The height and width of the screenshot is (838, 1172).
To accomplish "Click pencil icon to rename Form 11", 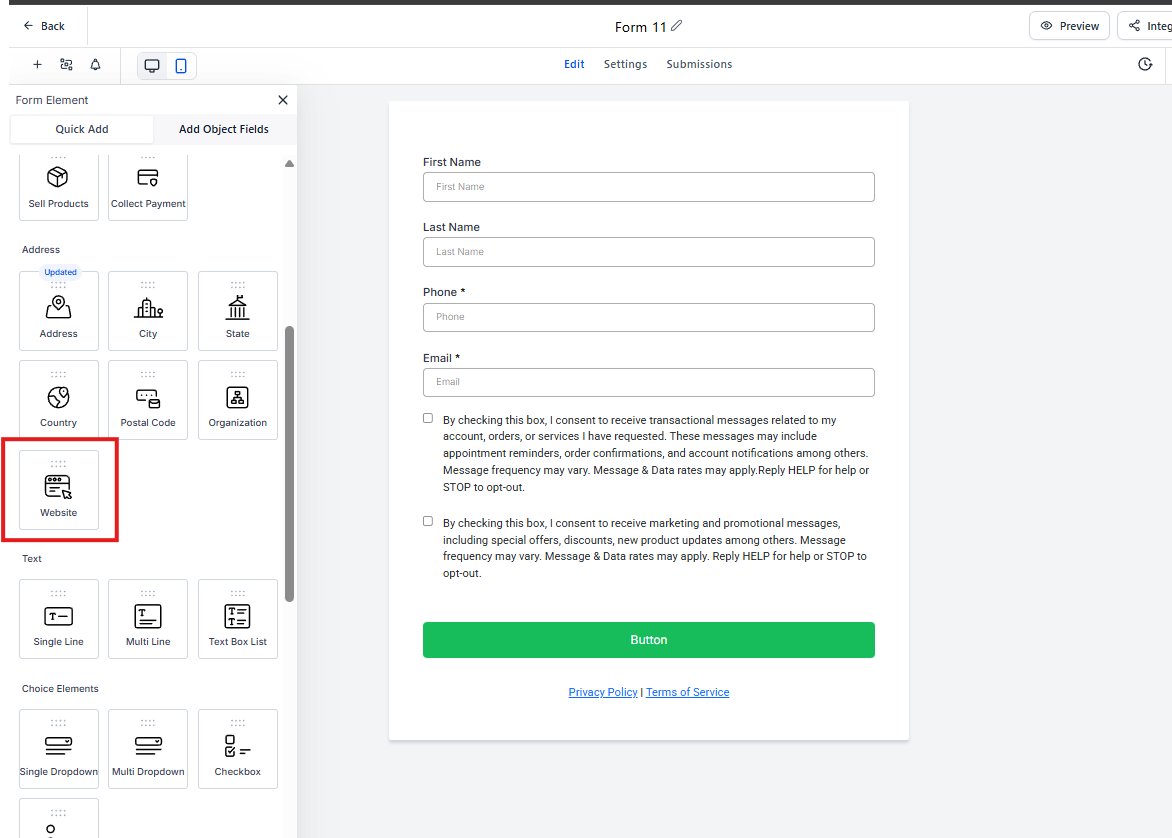I will pyautogui.click(x=677, y=26).
